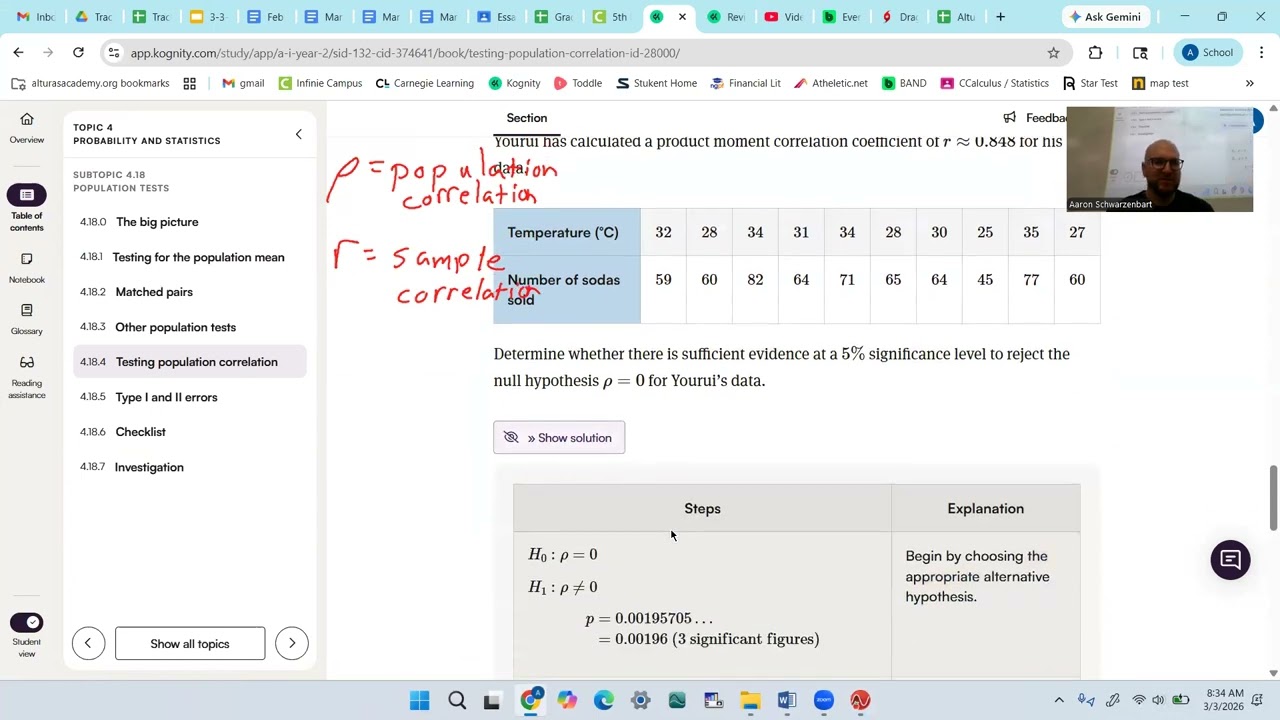
Task: Click Show all topics button
Action: 190,643
